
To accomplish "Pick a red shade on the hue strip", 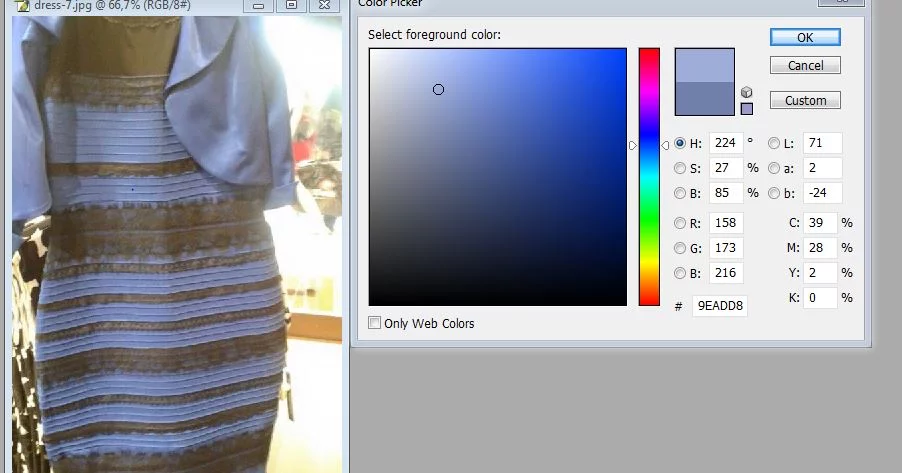I will coord(649,53).
